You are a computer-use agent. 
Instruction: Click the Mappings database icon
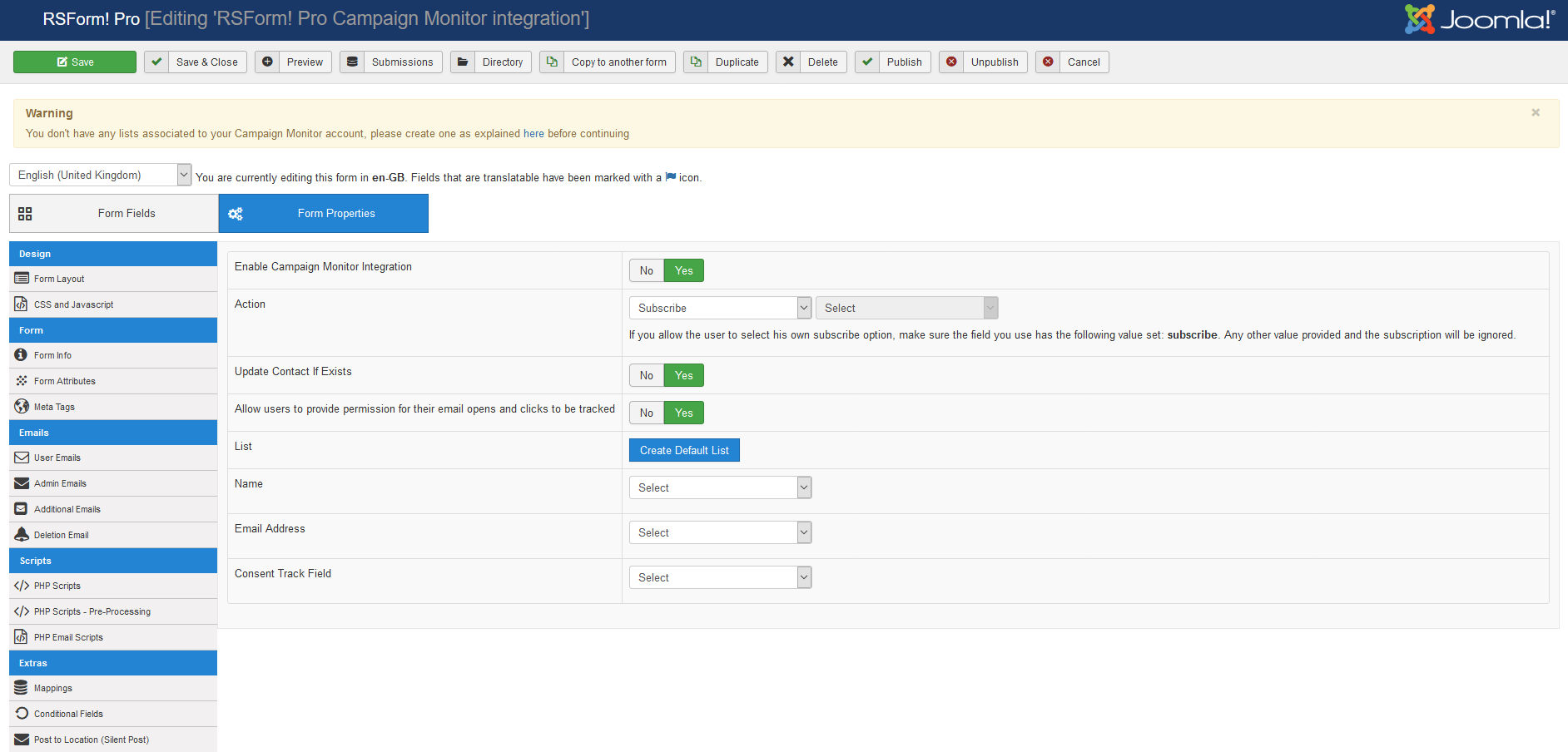(21, 687)
